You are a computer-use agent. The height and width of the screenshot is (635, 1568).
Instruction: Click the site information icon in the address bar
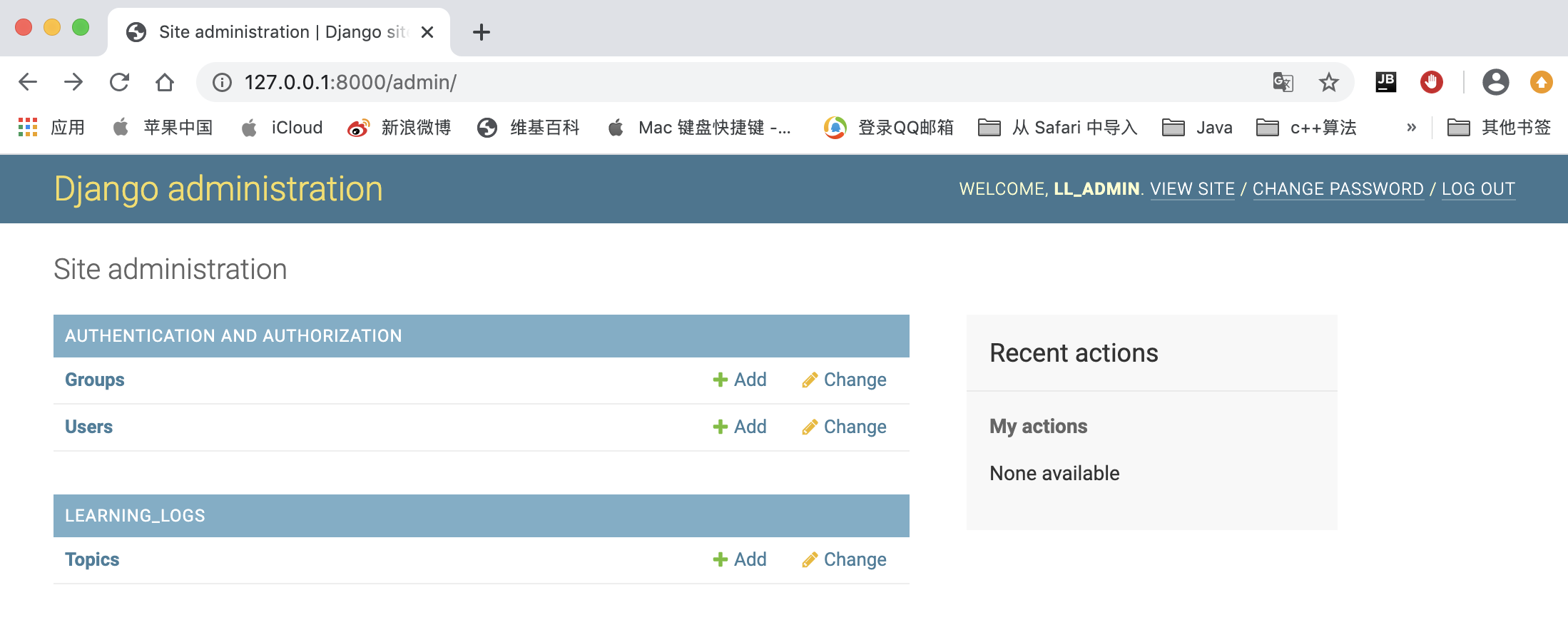tap(223, 82)
